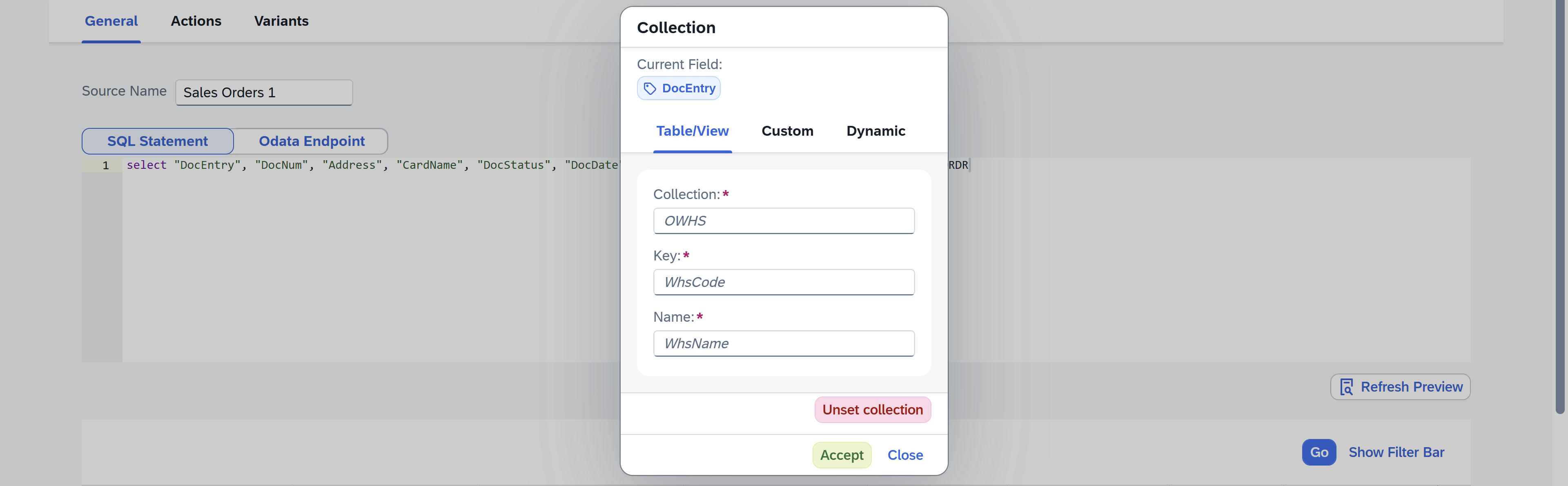1568x486 pixels.
Task: Click the Name input showing WhsName
Action: (x=784, y=343)
